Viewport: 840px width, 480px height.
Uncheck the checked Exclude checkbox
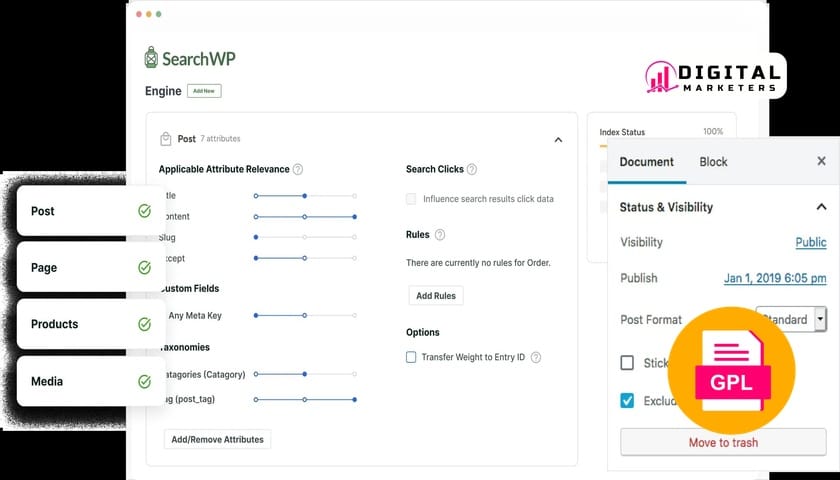coord(627,401)
